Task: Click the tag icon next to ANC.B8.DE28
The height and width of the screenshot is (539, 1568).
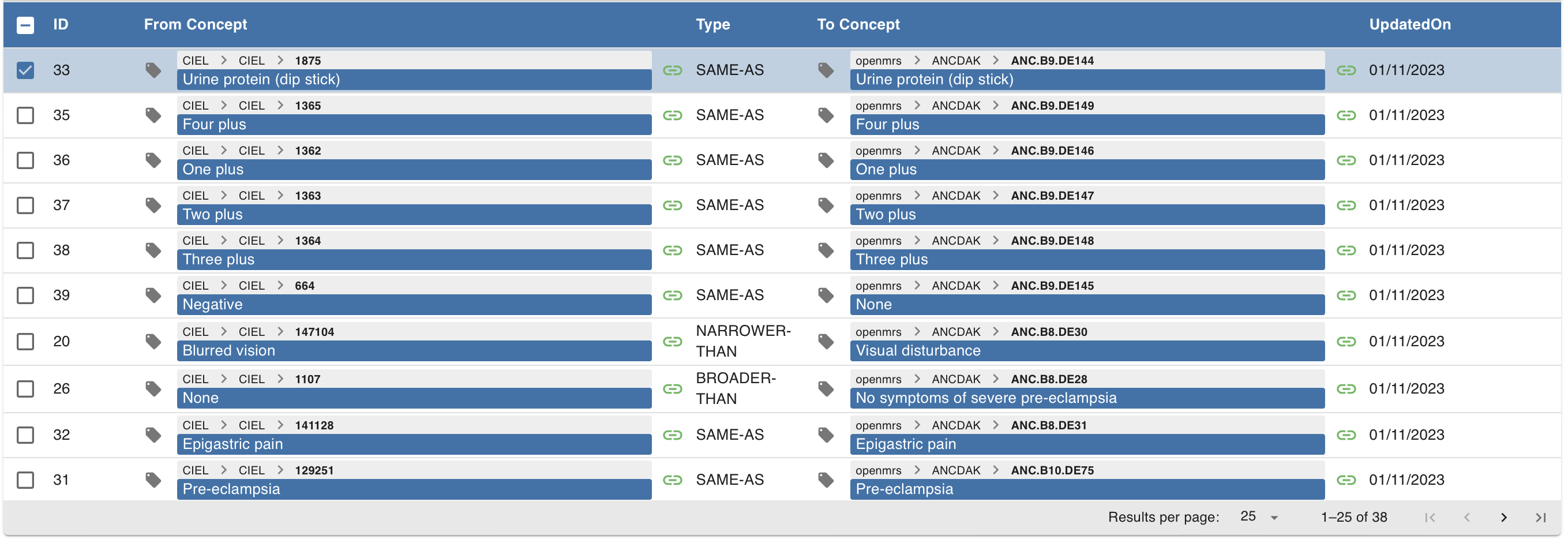Action: click(x=827, y=388)
